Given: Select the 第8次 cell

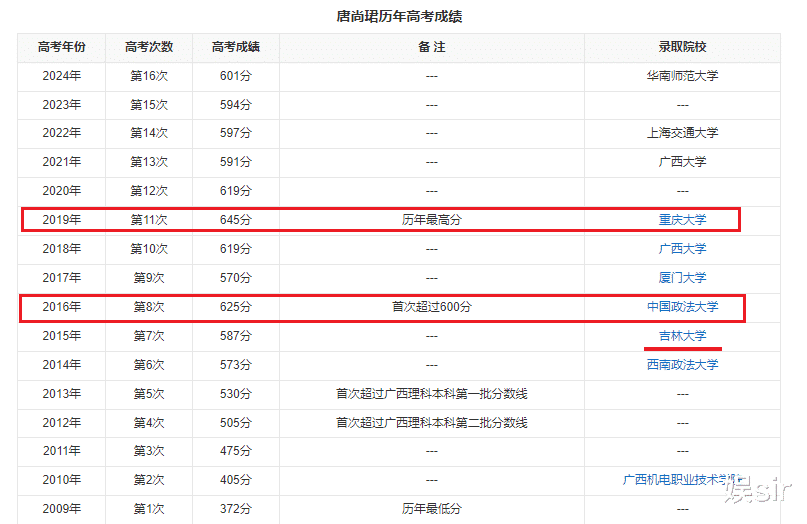Looking at the screenshot, I should coord(149,307).
